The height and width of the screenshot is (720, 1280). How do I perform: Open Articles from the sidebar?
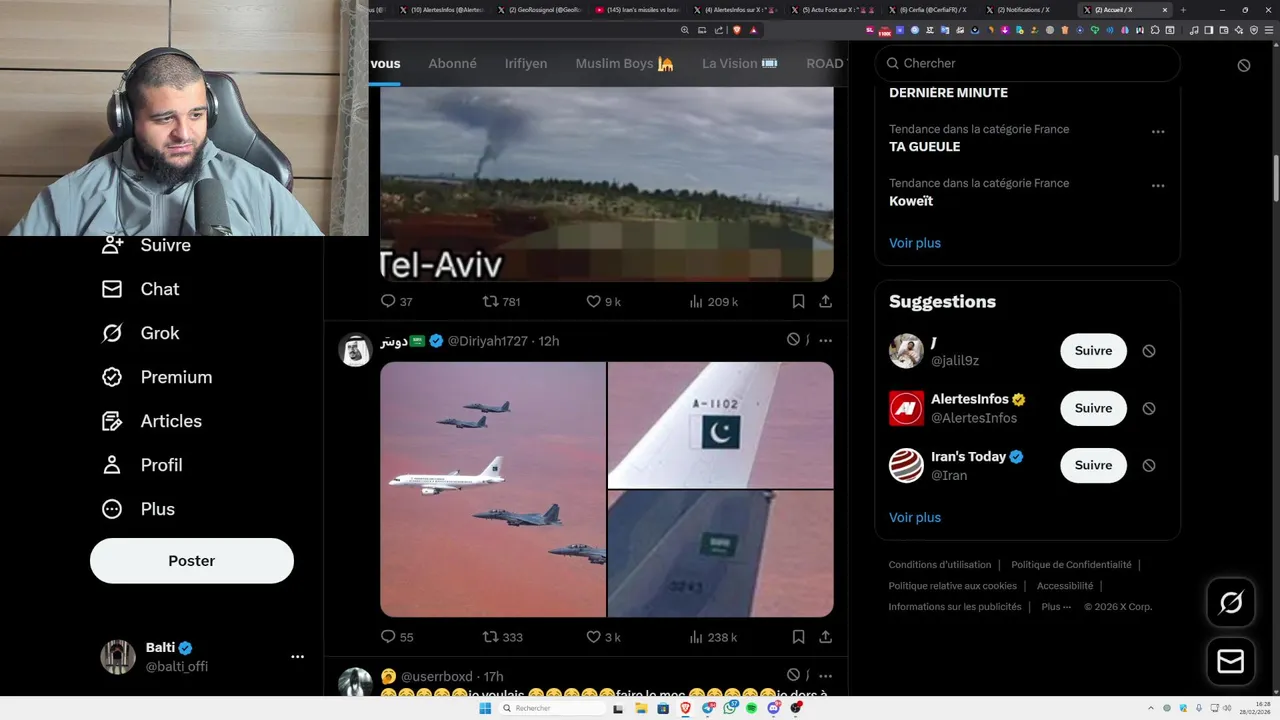click(x=152, y=421)
